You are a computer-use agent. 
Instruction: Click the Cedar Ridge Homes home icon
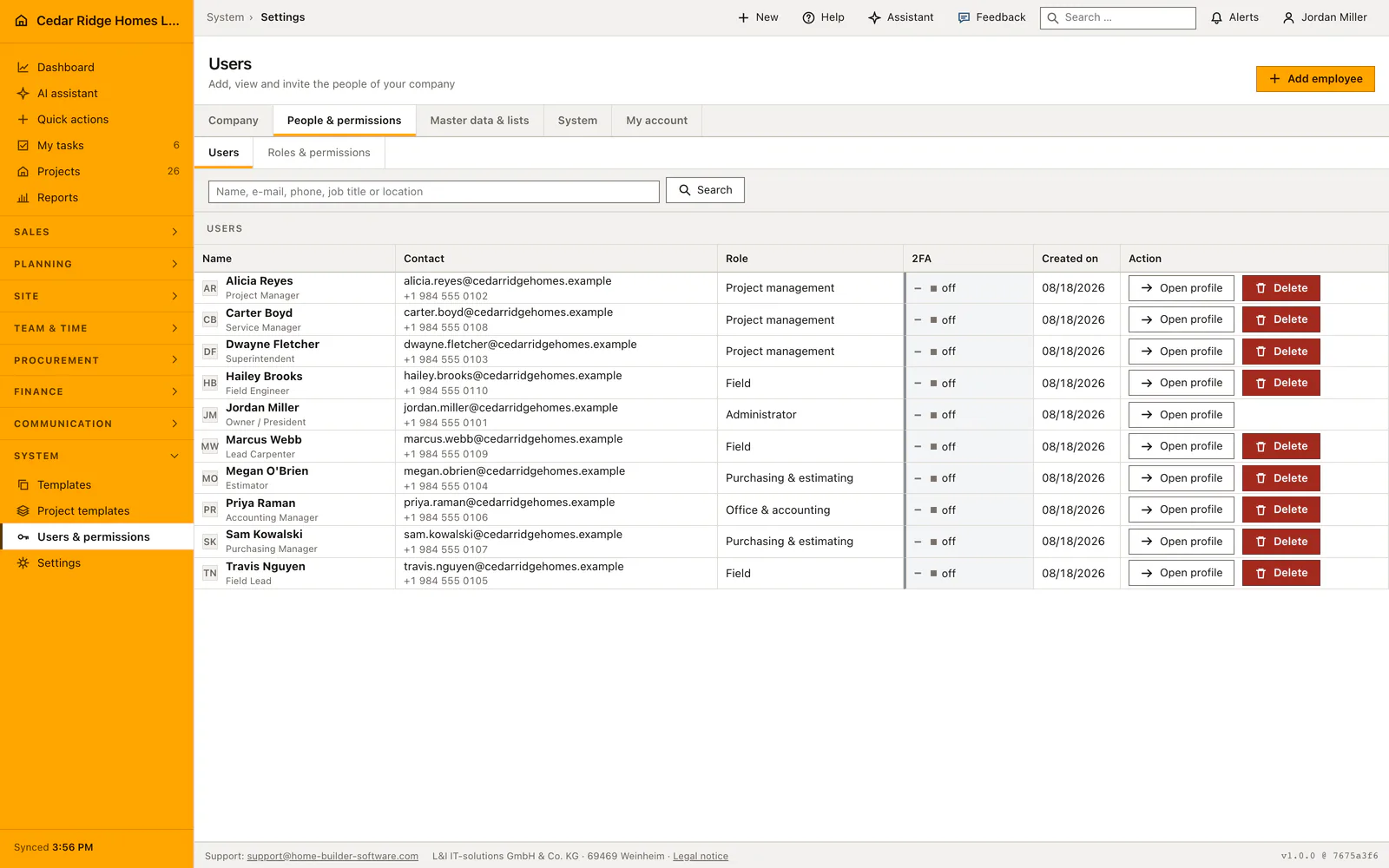(x=22, y=21)
